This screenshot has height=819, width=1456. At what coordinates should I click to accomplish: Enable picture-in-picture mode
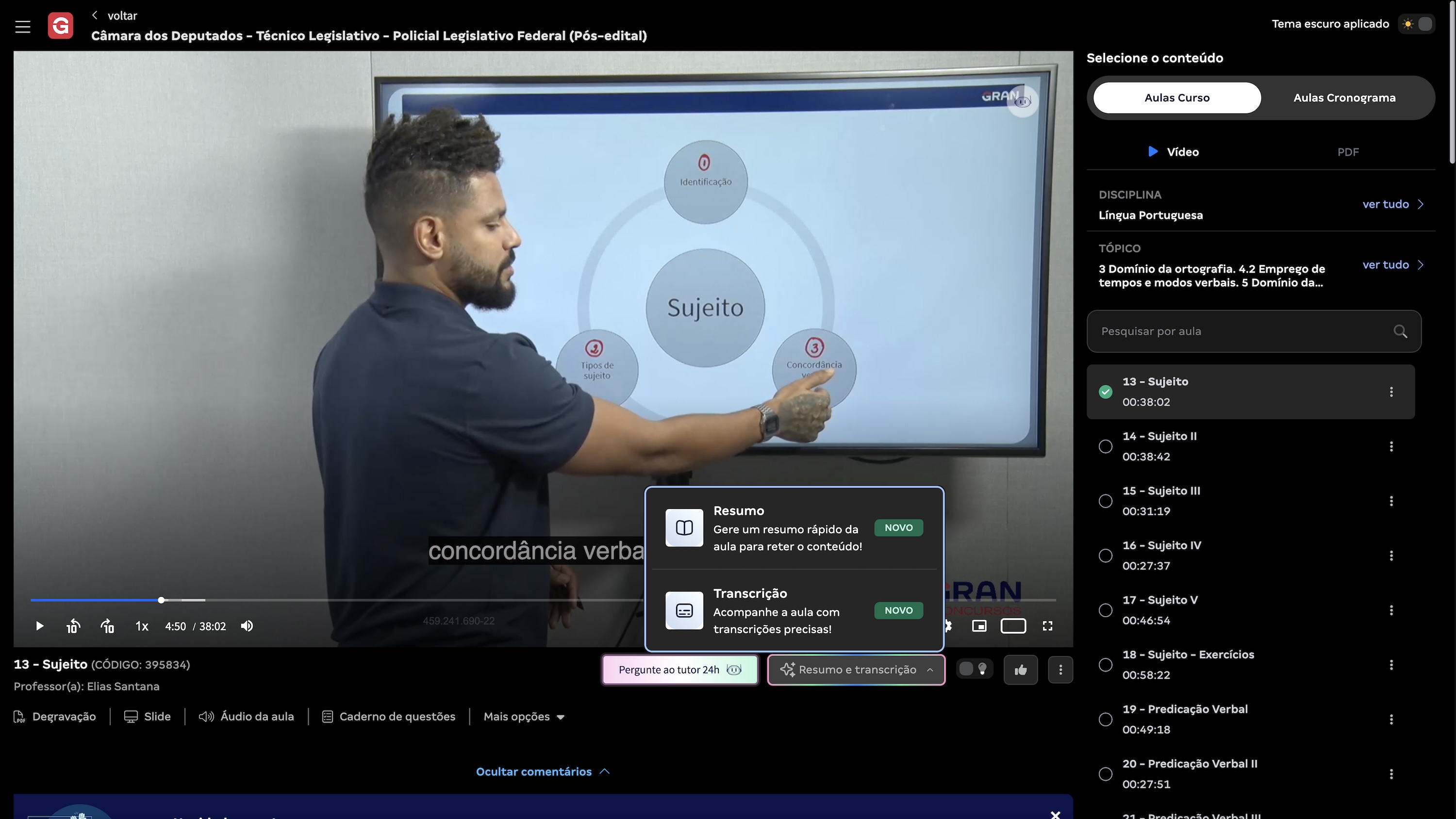979,626
